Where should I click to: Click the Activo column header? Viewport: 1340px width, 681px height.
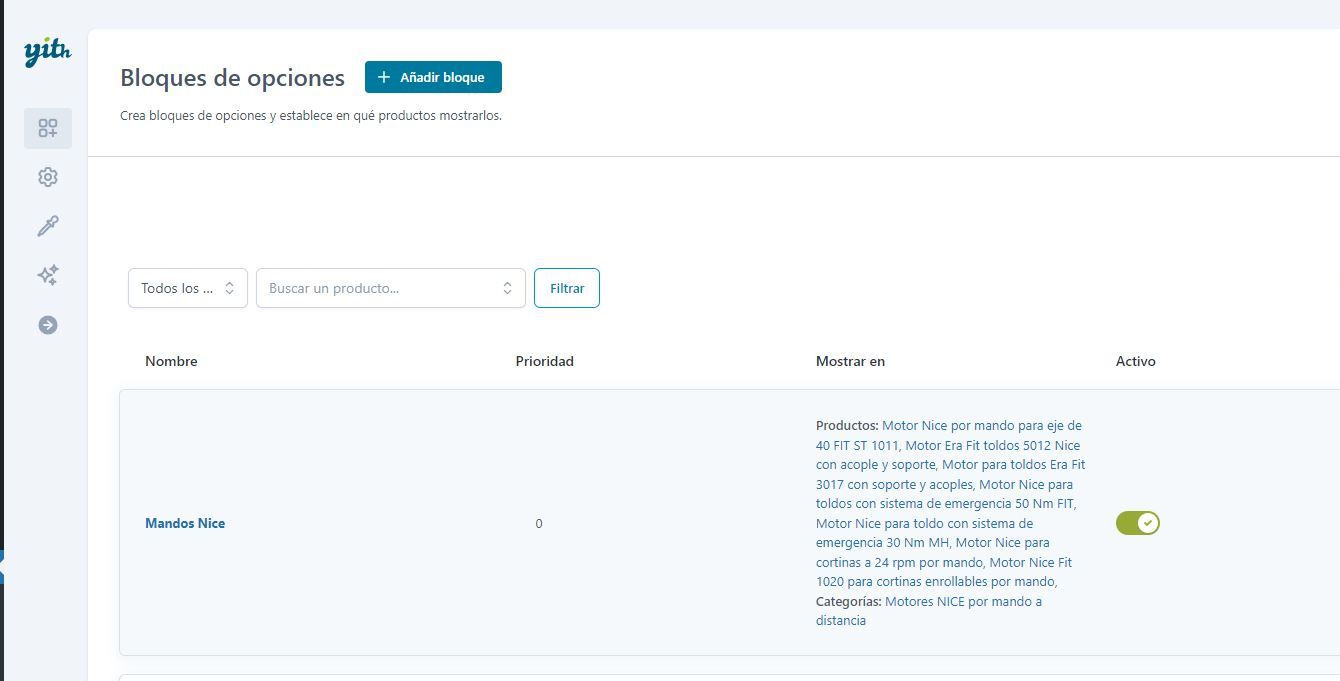click(x=1136, y=361)
